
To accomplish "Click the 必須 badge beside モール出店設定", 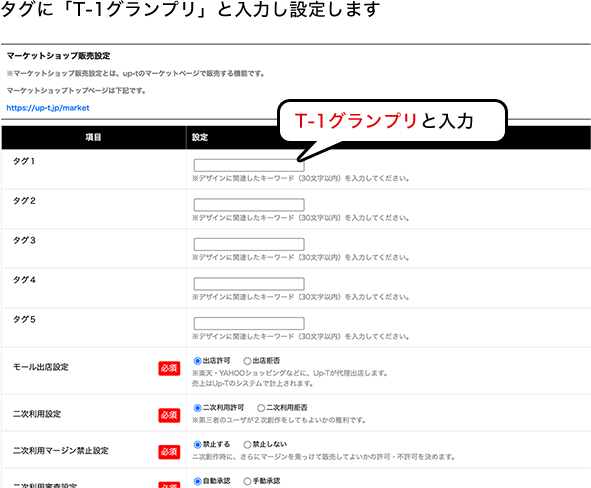I will [169, 368].
